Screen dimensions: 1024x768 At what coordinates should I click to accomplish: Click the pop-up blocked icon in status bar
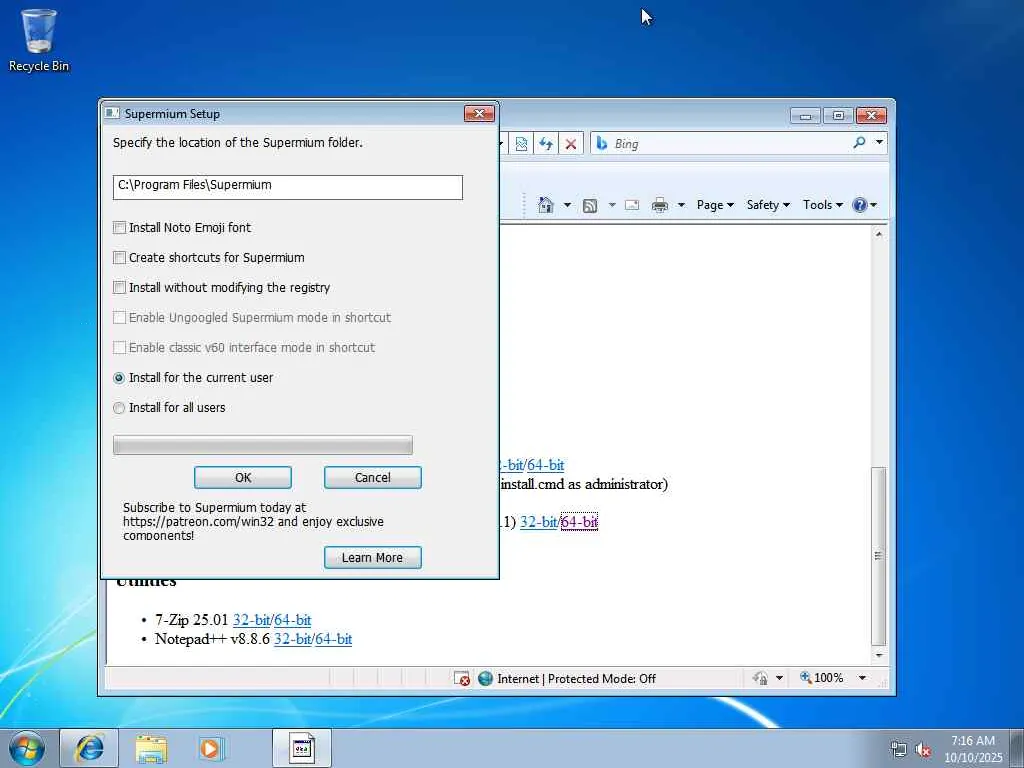(x=462, y=679)
